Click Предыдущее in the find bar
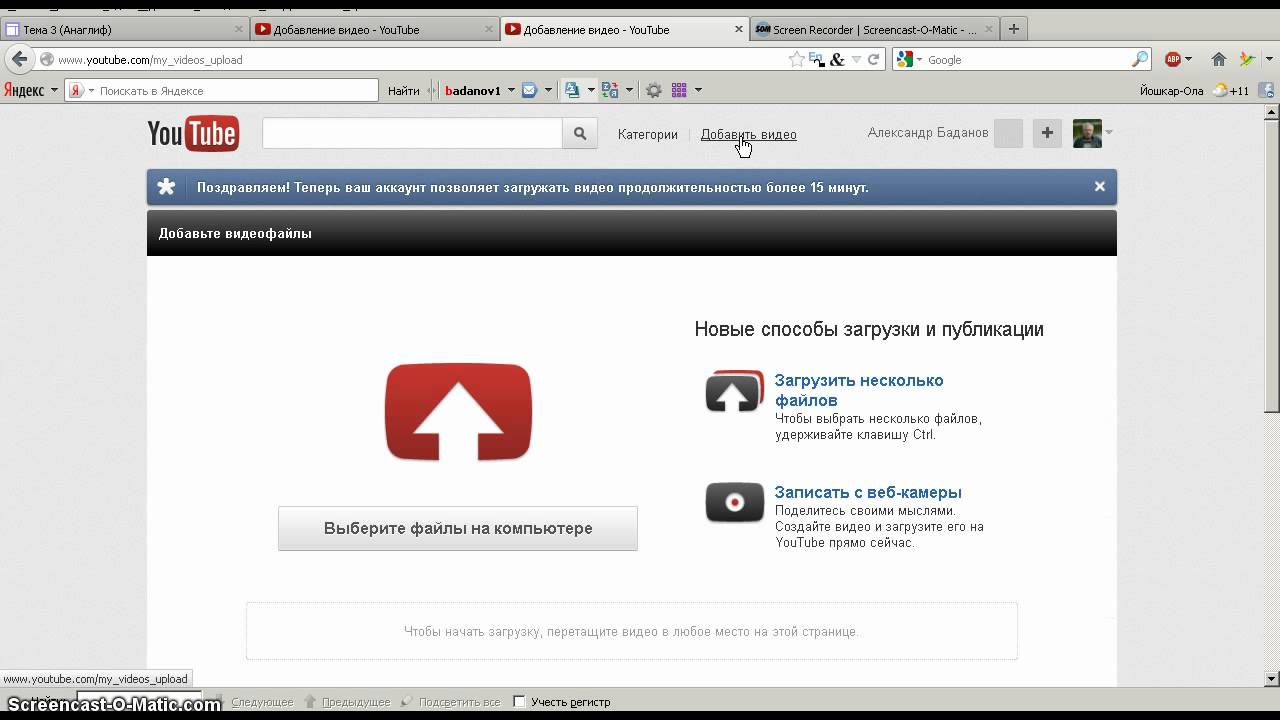The width and height of the screenshot is (1280, 720). point(355,702)
